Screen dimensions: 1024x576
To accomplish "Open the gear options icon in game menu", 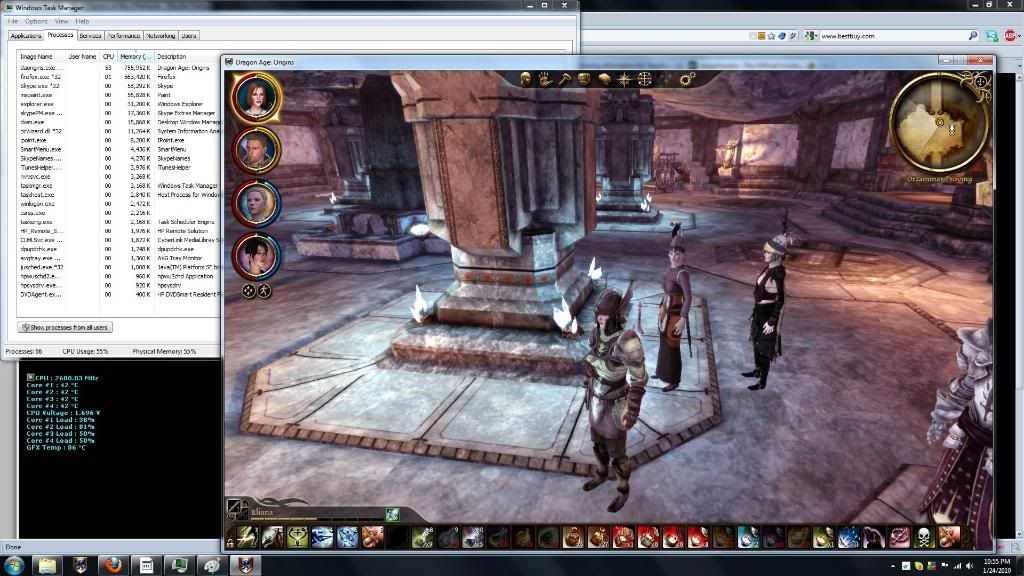I will (x=687, y=79).
